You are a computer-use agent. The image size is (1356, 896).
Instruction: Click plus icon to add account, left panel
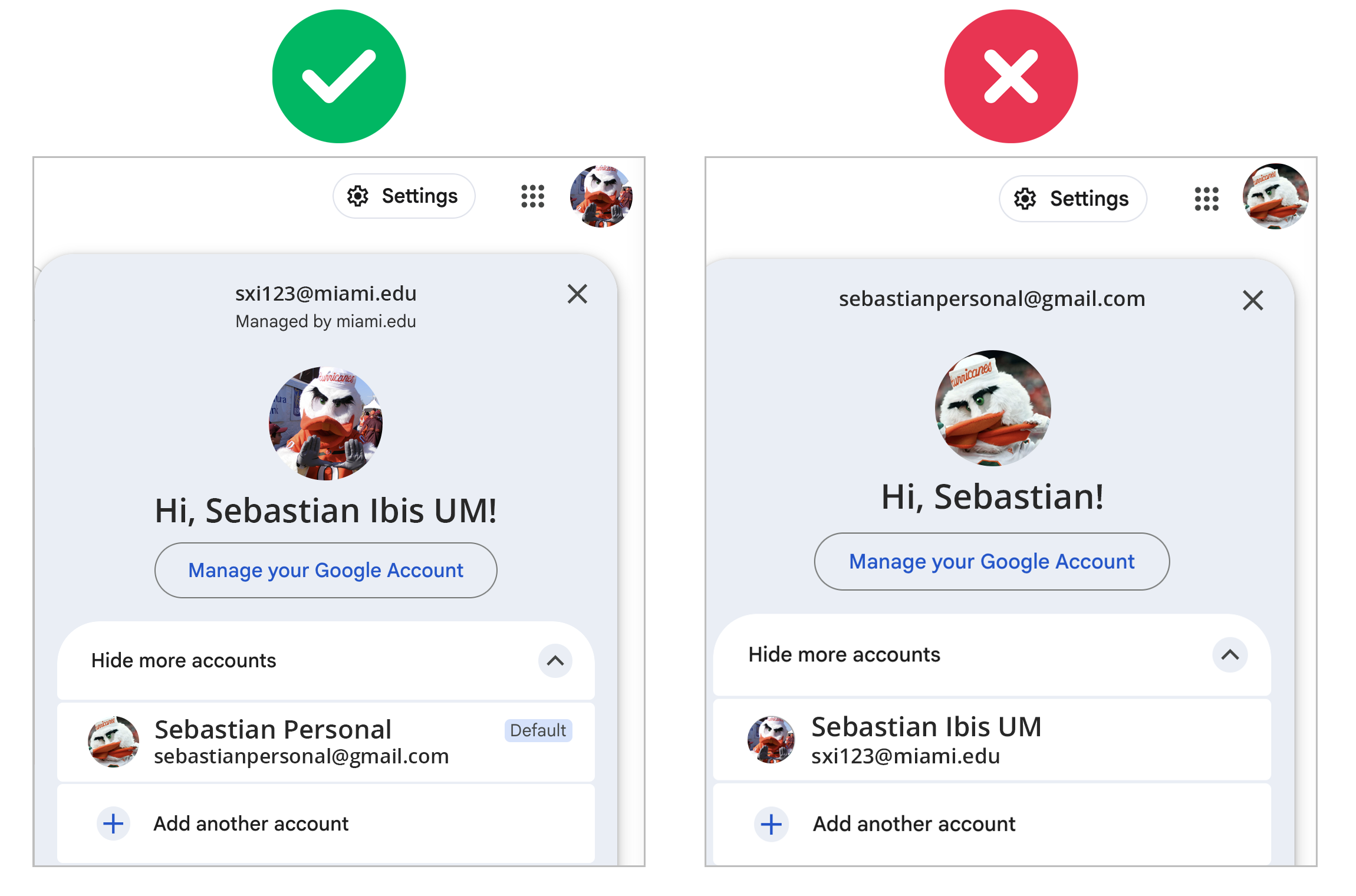113,823
